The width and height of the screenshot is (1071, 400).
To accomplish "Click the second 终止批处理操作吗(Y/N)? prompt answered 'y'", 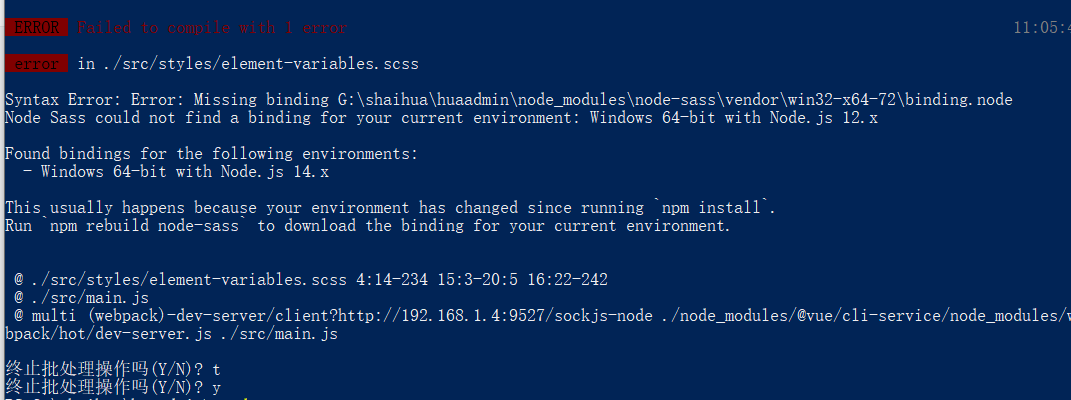I will click(113, 387).
